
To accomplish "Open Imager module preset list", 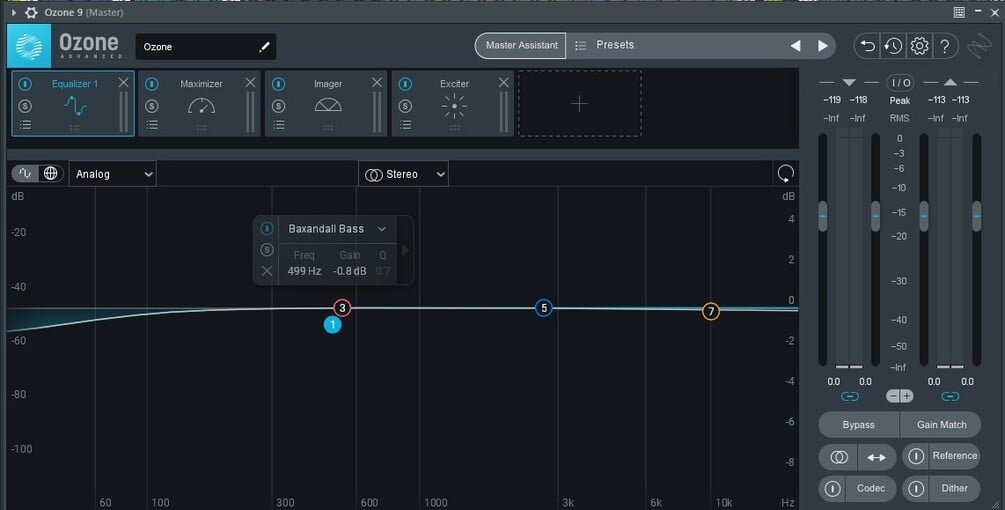I will [279, 125].
